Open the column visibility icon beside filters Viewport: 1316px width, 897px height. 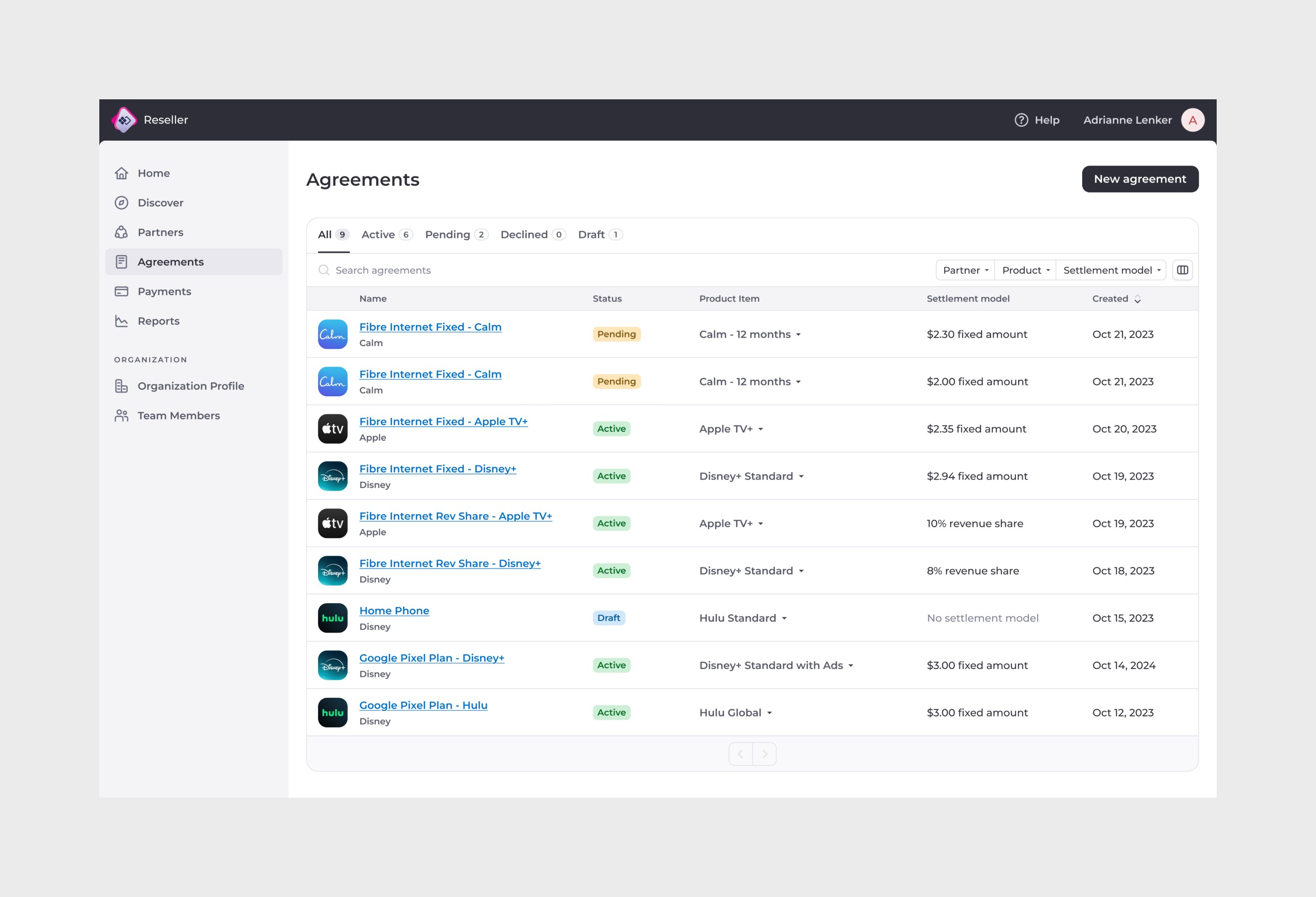[x=1183, y=270]
